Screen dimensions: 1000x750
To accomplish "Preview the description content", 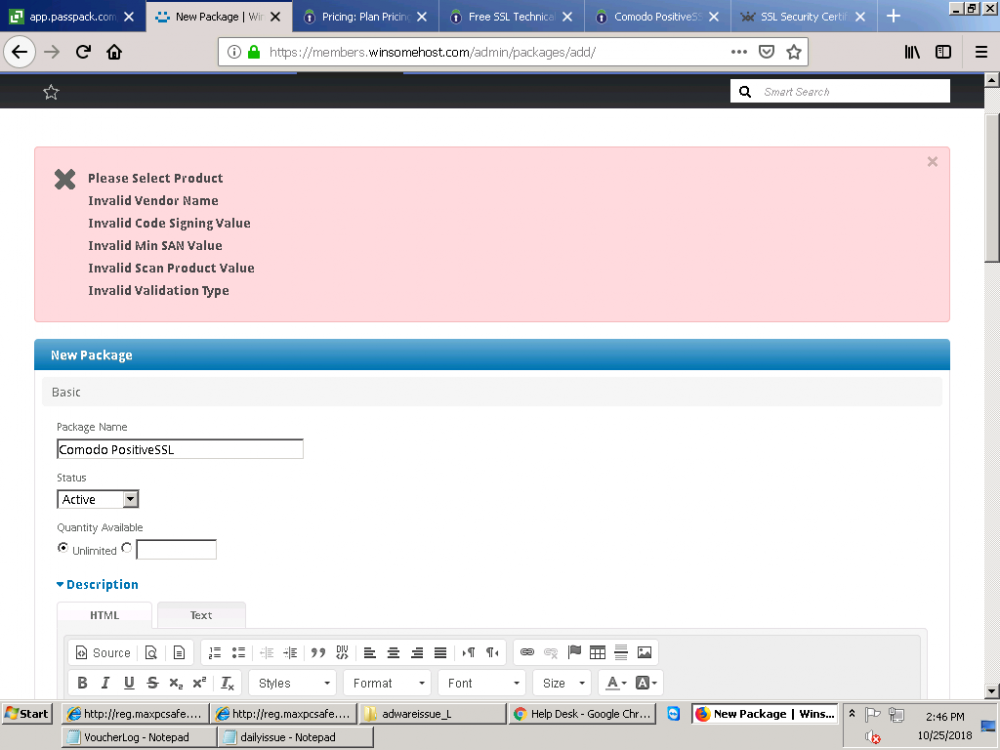I will pos(151,652).
